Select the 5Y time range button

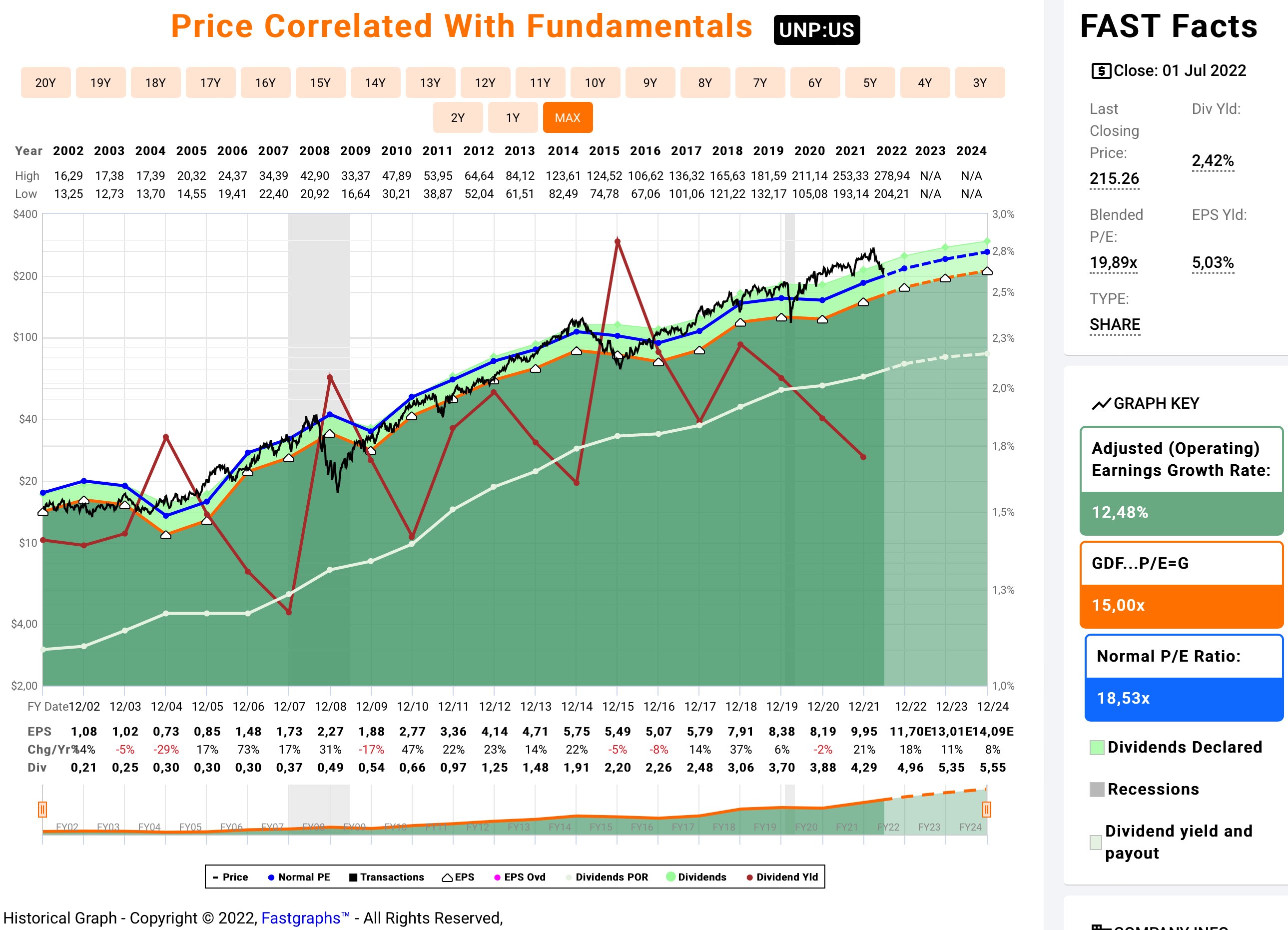pos(869,83)
